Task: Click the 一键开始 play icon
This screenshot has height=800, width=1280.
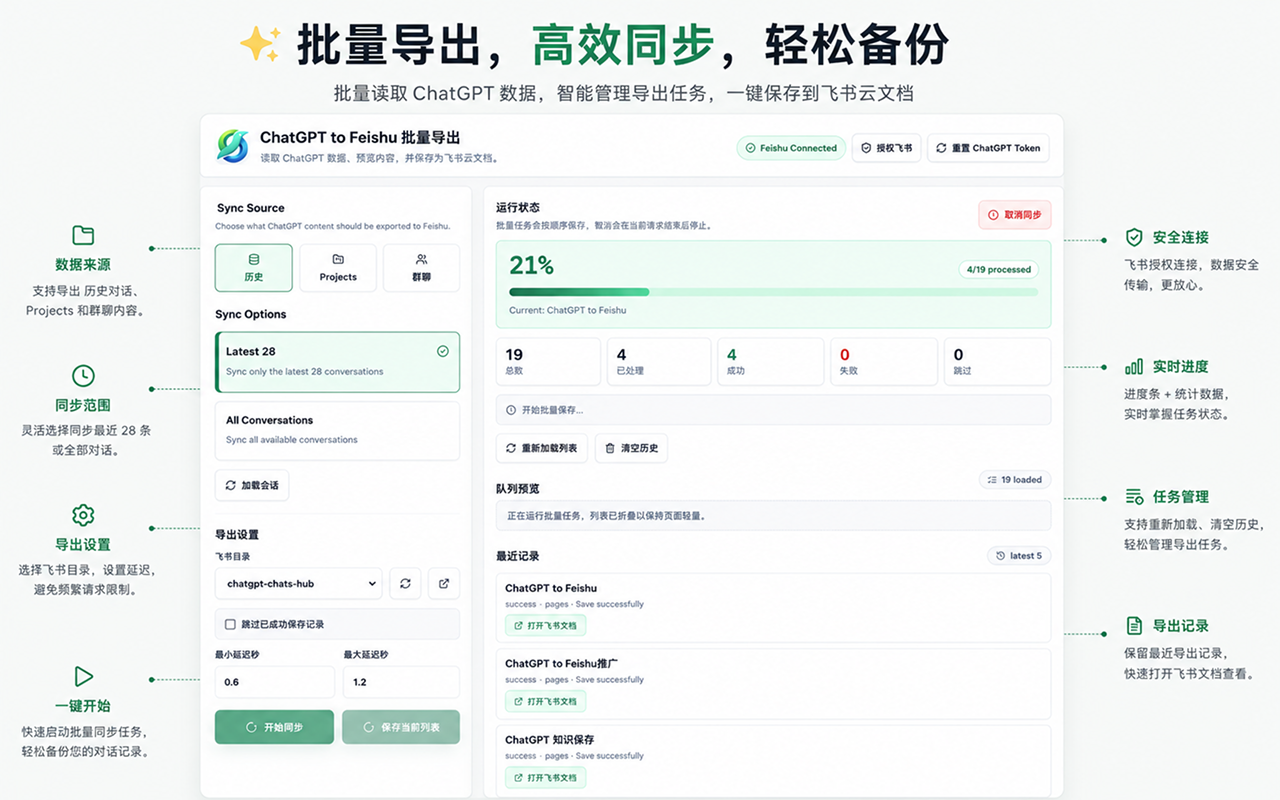Action: [x=84, y=677]
